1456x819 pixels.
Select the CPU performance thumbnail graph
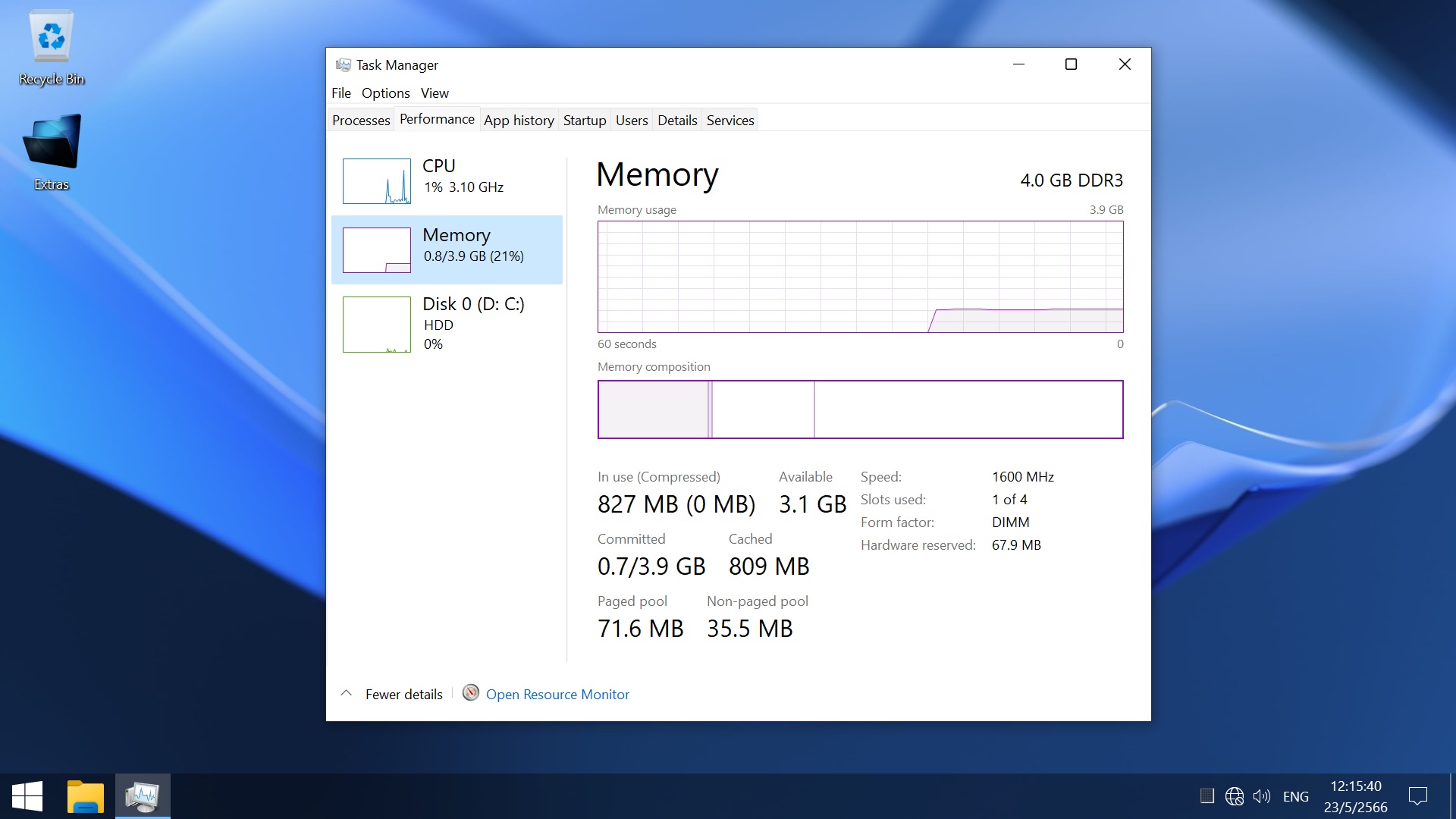376,181
